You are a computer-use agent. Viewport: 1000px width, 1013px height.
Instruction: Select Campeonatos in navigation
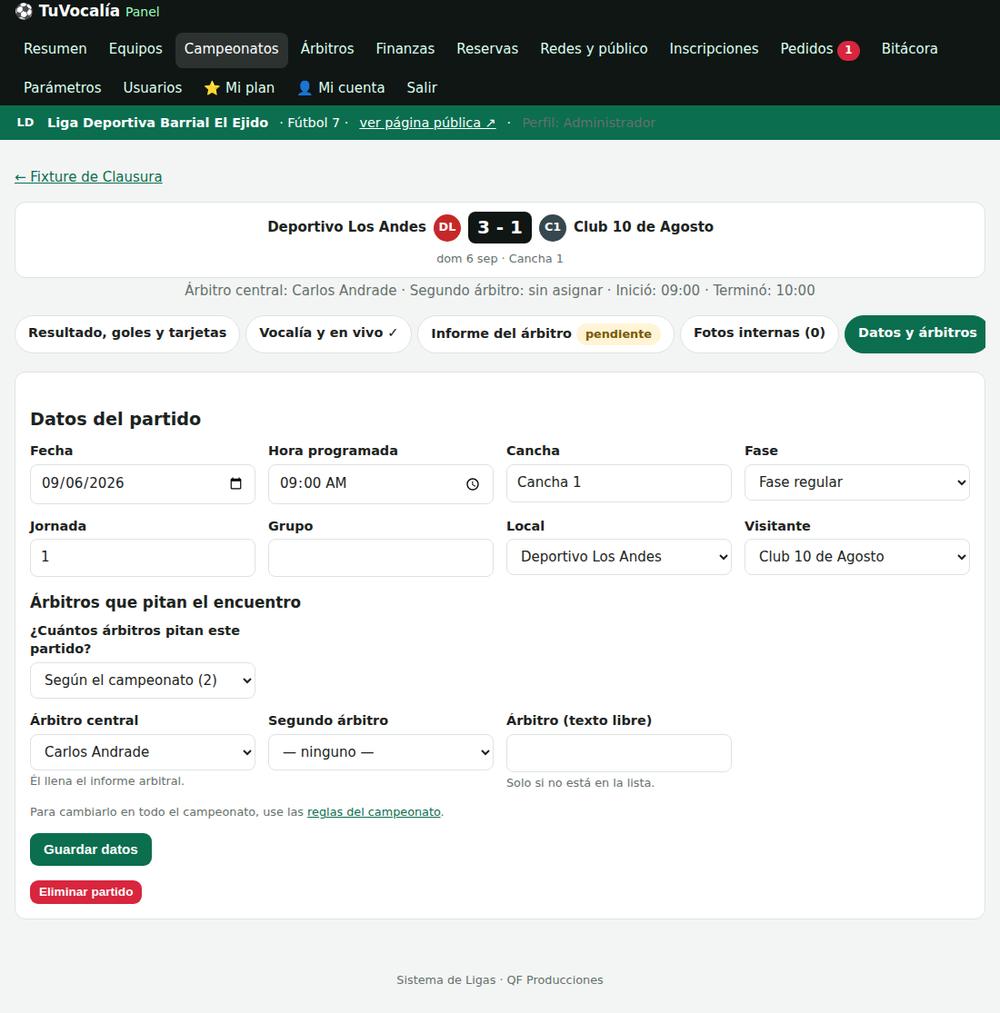point(231,49)
